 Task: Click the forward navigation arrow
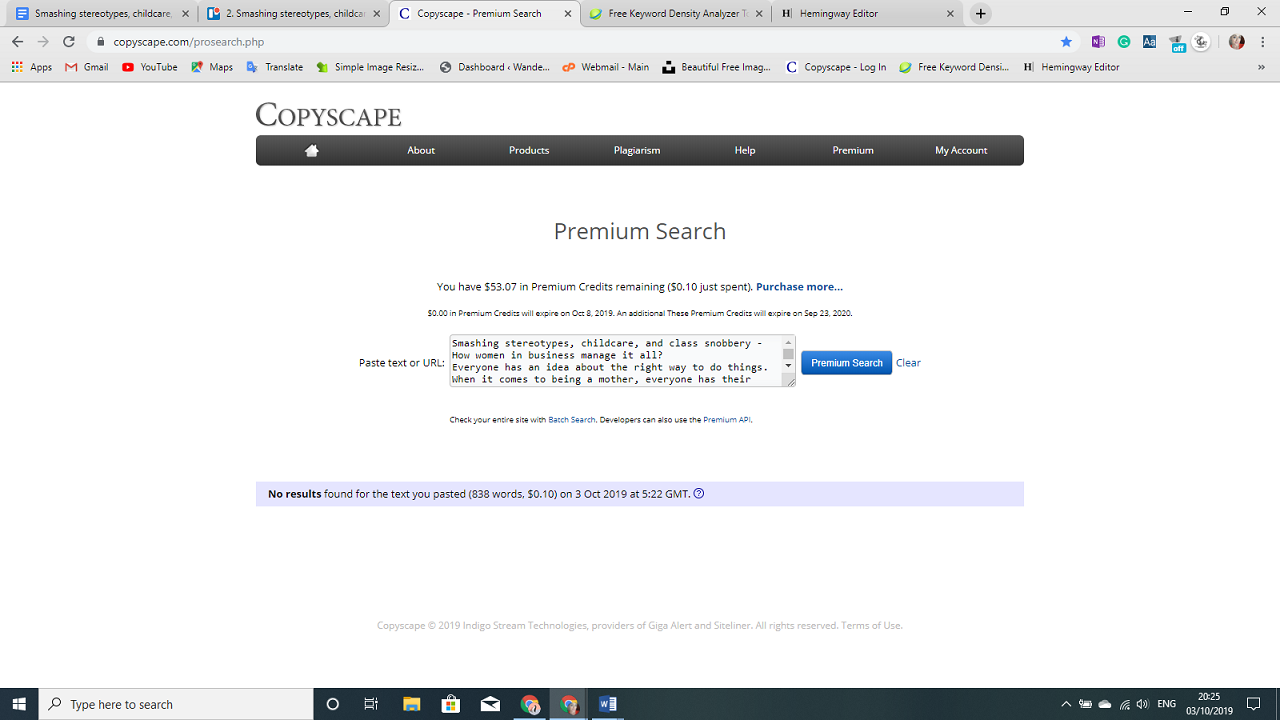pos(43,42)
